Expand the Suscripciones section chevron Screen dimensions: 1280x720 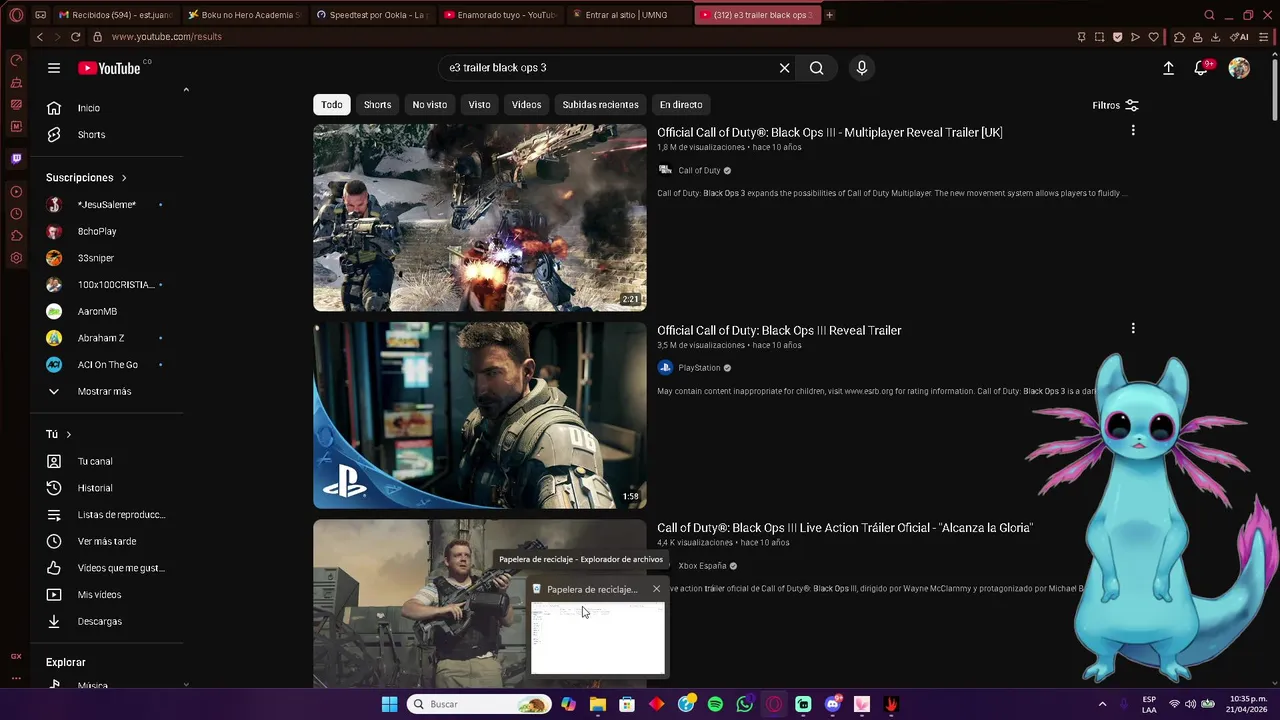tap(124, 178)
